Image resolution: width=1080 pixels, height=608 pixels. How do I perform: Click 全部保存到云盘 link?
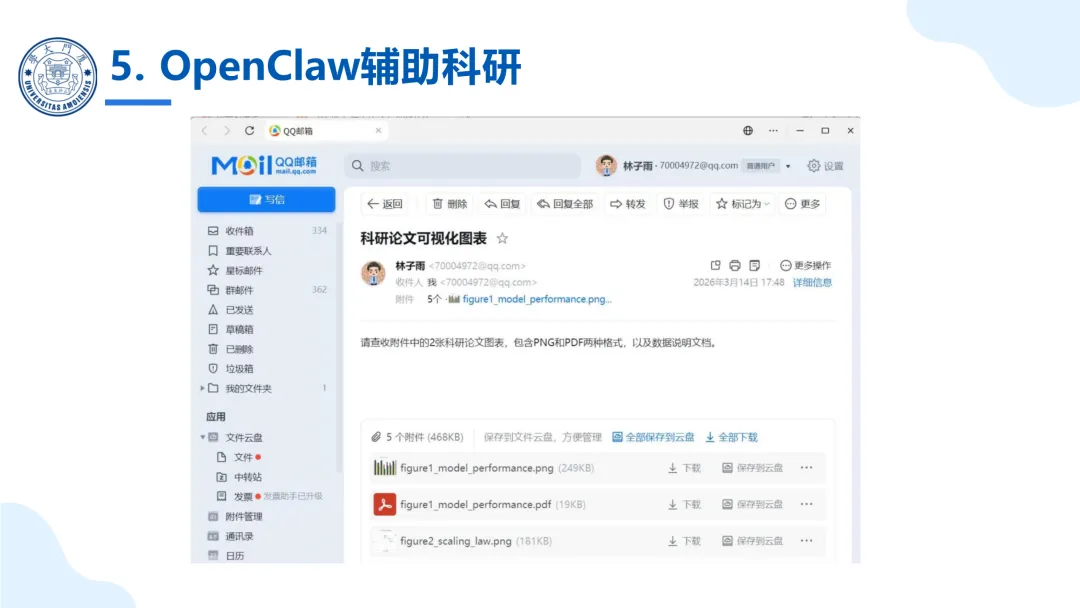654,437
